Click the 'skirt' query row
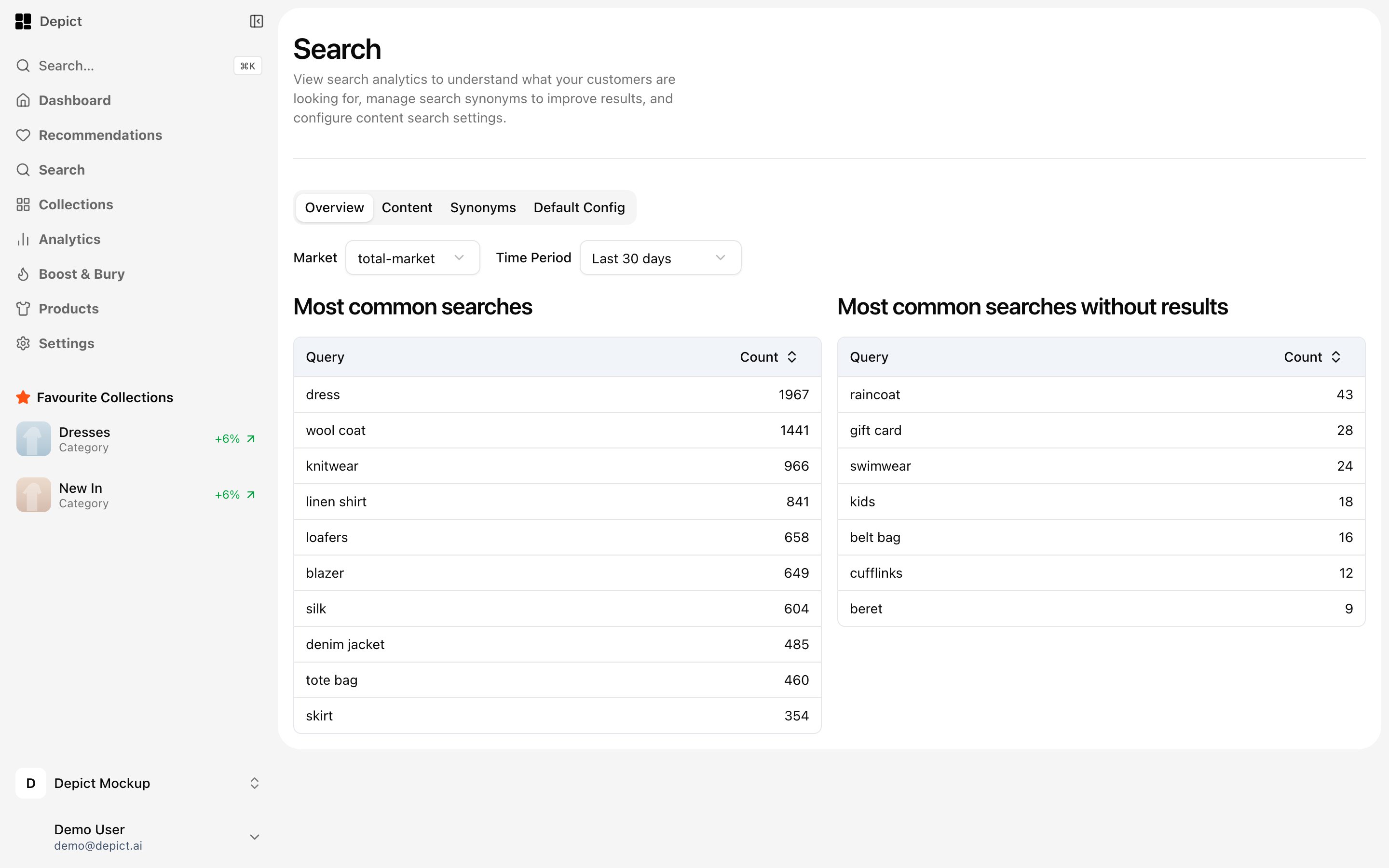Screen dimensions: 1389x868 [x=557, y=715]
